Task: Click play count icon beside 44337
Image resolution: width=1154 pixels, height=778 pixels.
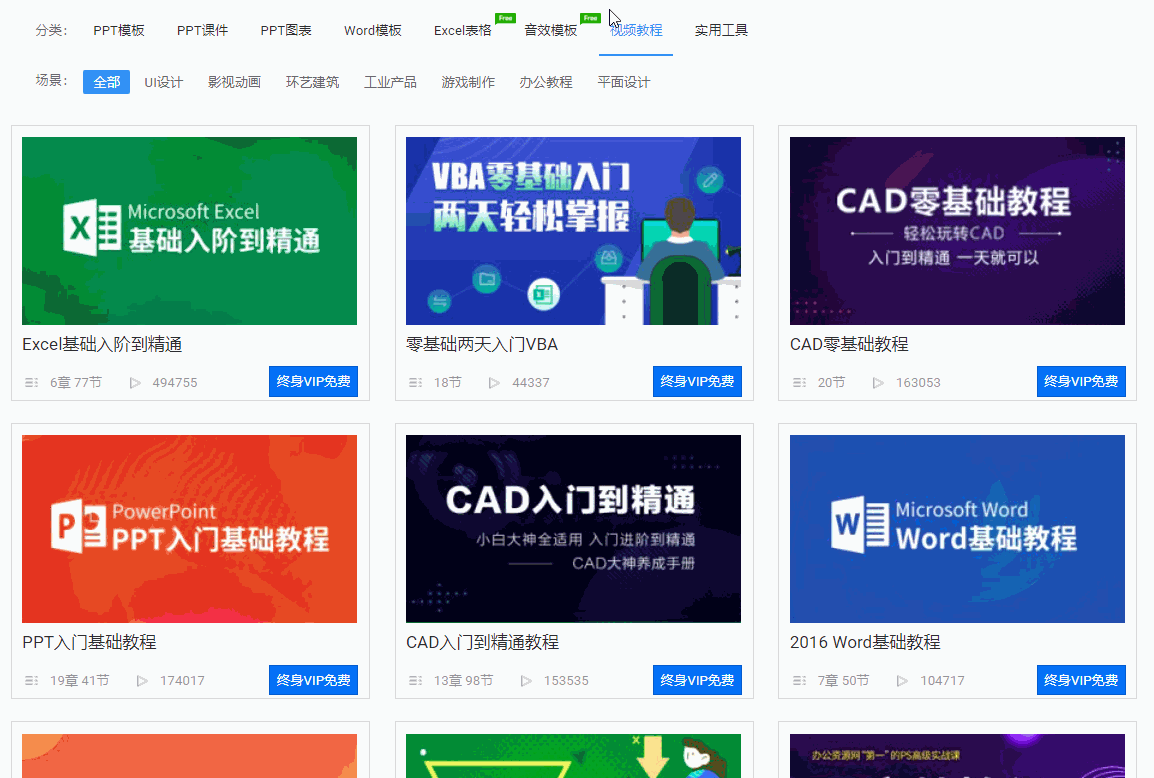Action: tap(495, 383)
